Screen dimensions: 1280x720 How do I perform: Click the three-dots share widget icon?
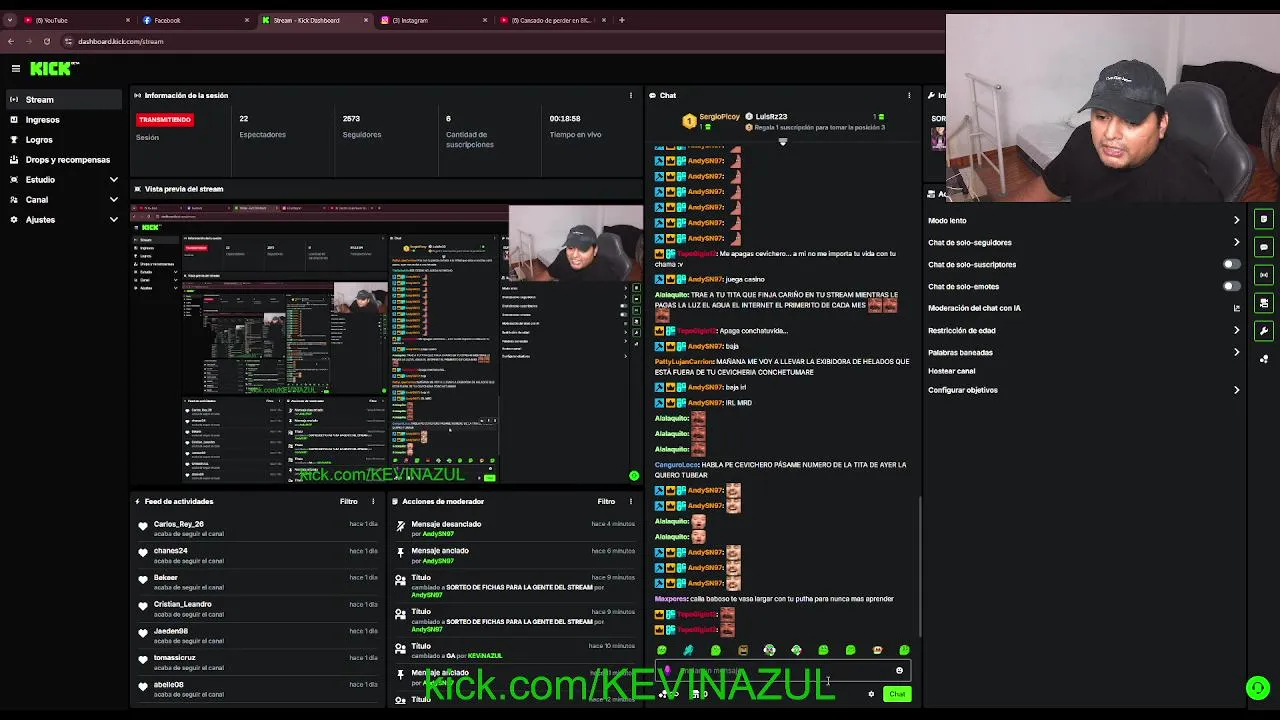point(1264,359)
